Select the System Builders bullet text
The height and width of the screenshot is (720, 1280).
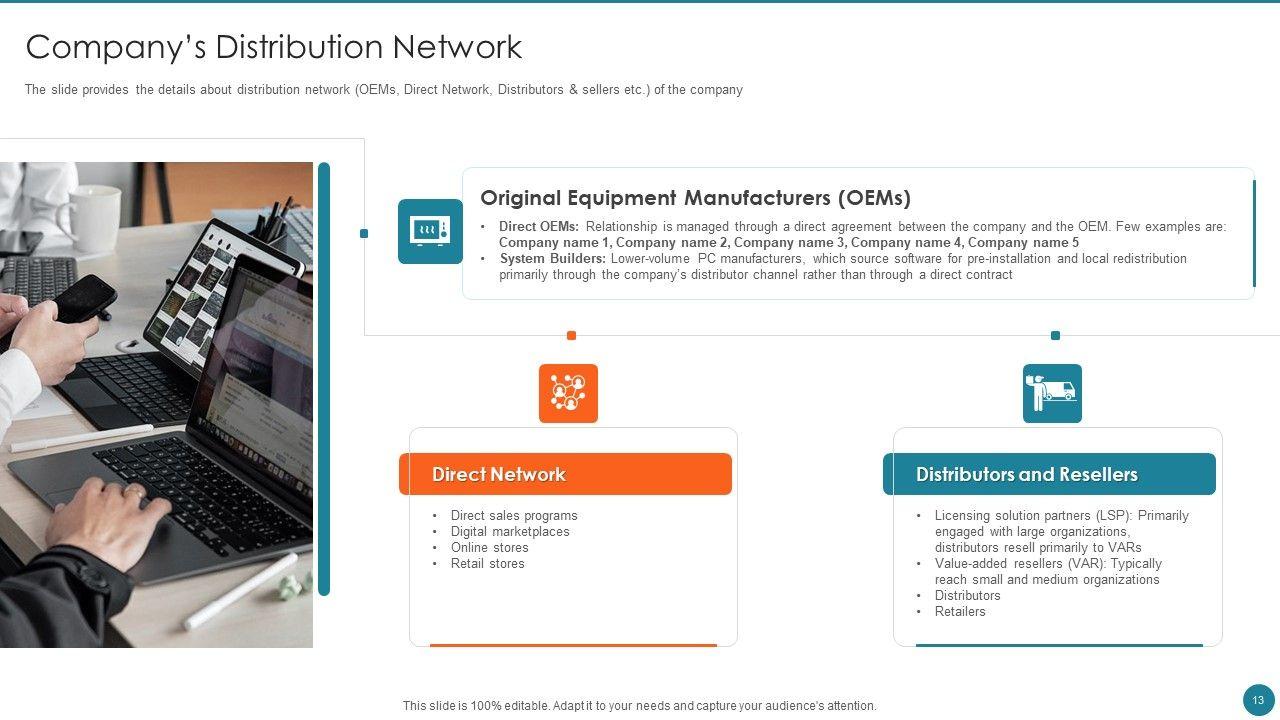pyautogui.click(x=843, y=267)
